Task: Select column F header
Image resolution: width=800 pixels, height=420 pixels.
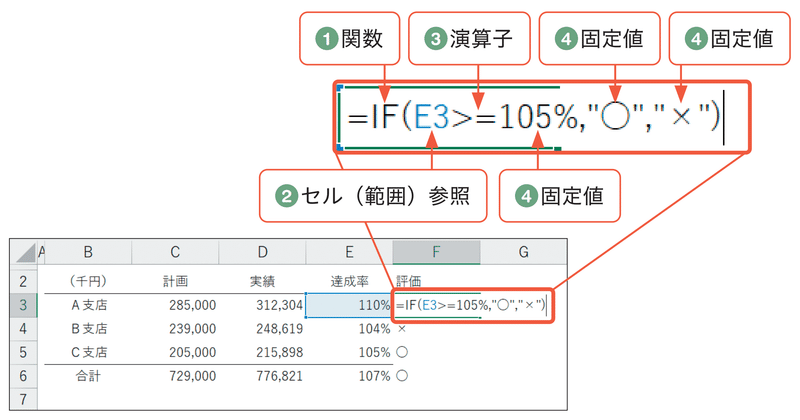Action: click(436, 252)
